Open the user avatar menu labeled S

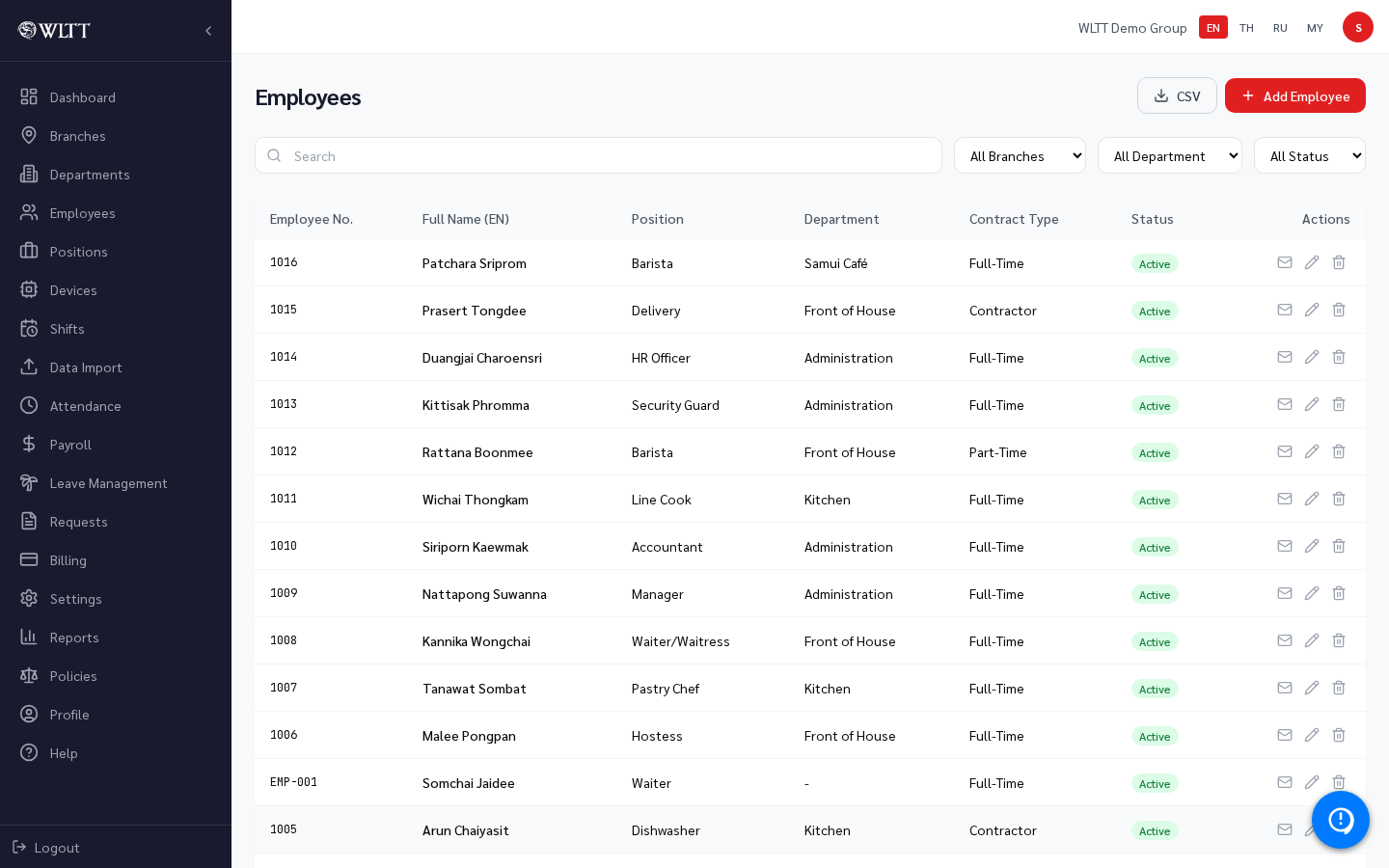(x=1358, y=27)
